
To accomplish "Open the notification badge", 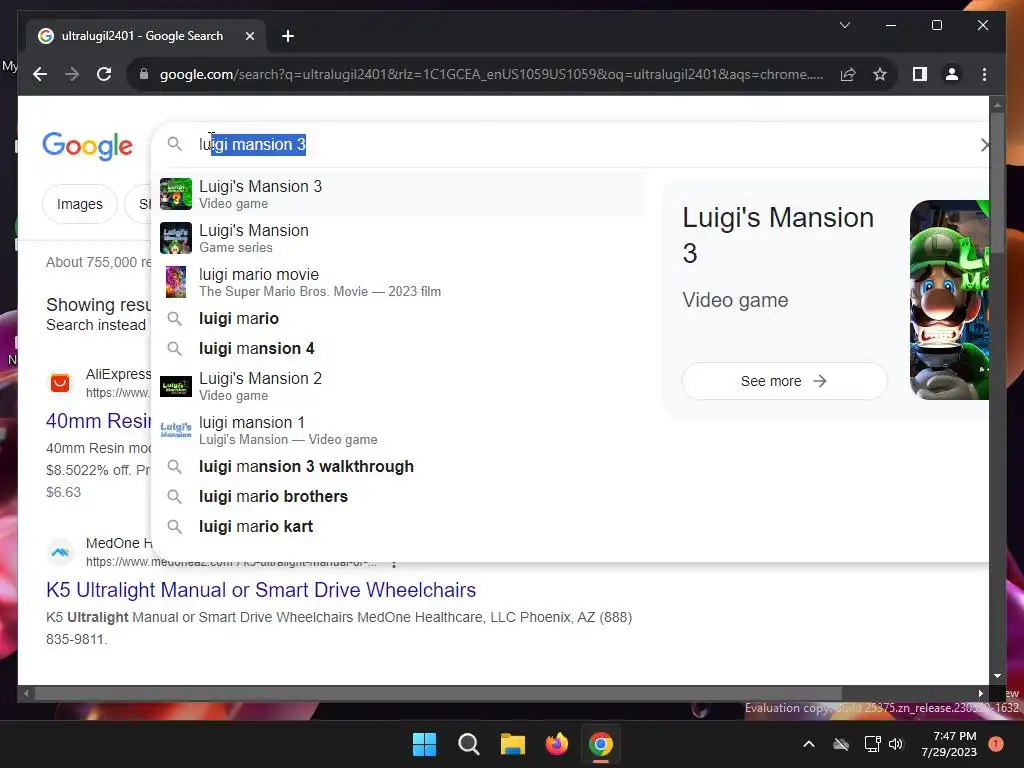I will tap(996, 744).
